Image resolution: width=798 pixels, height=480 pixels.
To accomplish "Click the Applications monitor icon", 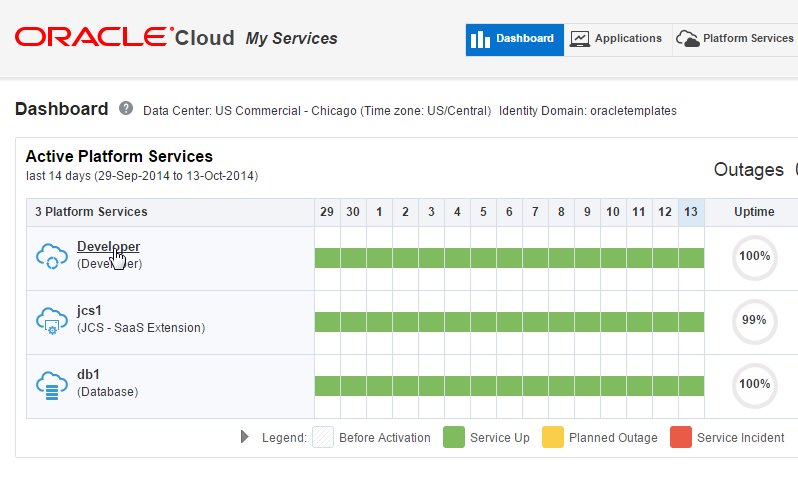I will click(x=580, y=39).
